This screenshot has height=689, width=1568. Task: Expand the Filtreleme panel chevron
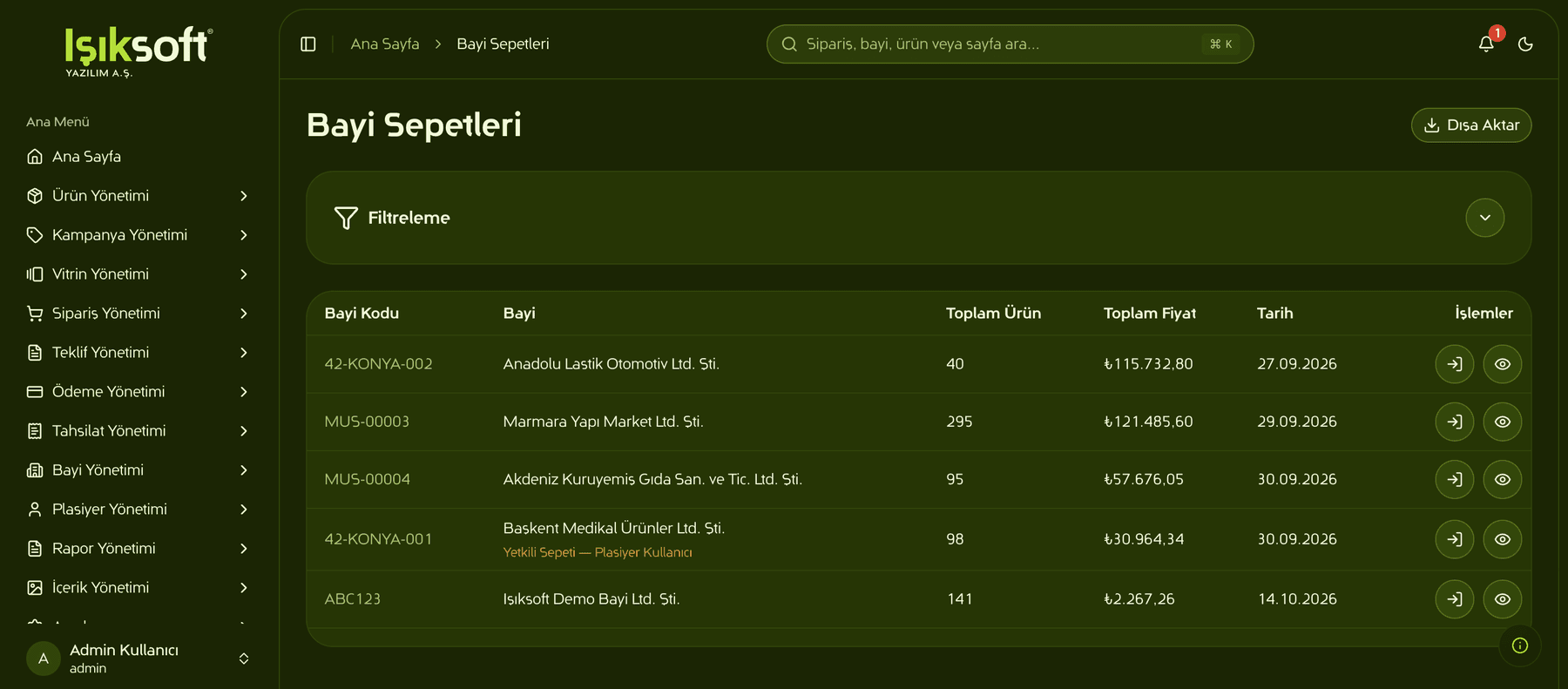pyautogui.click(x=1485, y=218)
